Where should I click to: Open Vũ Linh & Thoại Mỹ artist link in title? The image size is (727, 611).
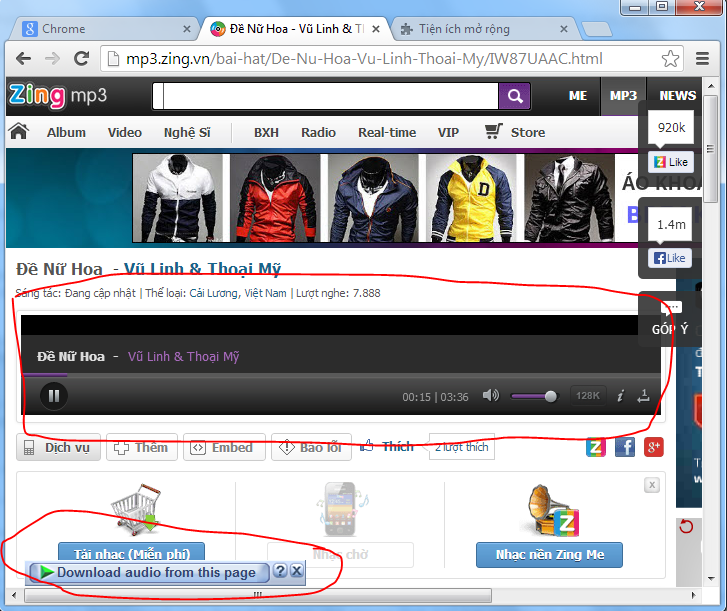tap(202, 269)
